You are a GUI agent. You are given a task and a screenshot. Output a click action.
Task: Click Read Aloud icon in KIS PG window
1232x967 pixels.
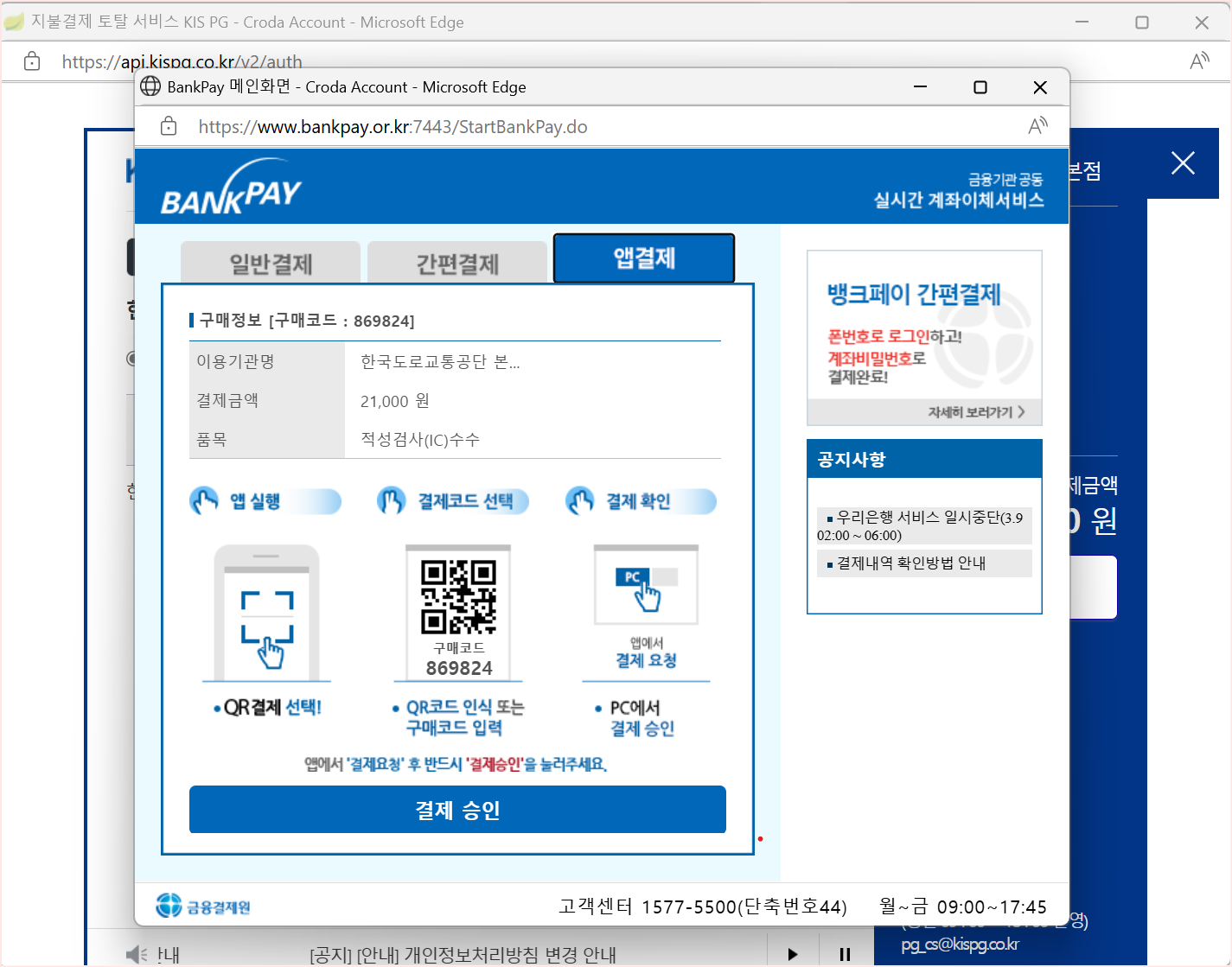click(1200, 60)
